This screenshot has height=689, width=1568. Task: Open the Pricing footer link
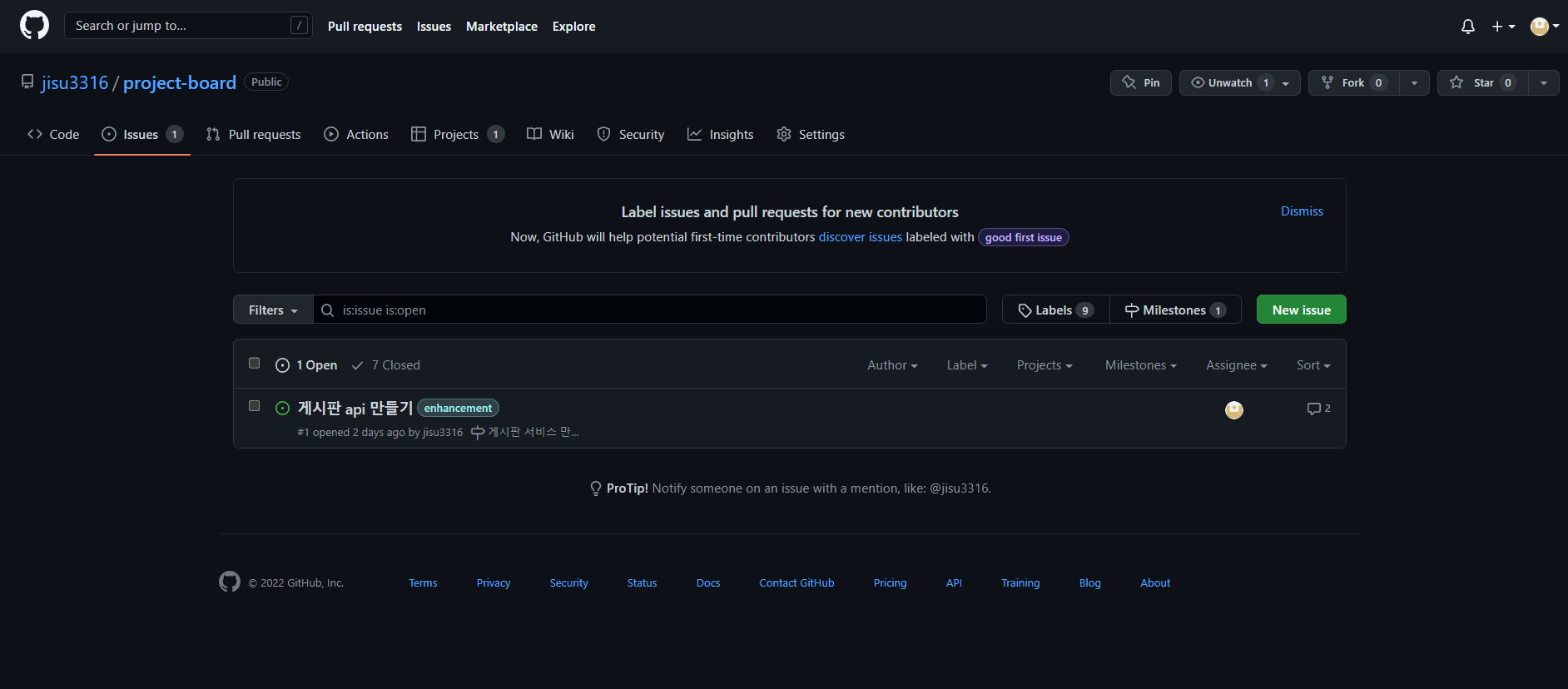click(x=890, y=582)
